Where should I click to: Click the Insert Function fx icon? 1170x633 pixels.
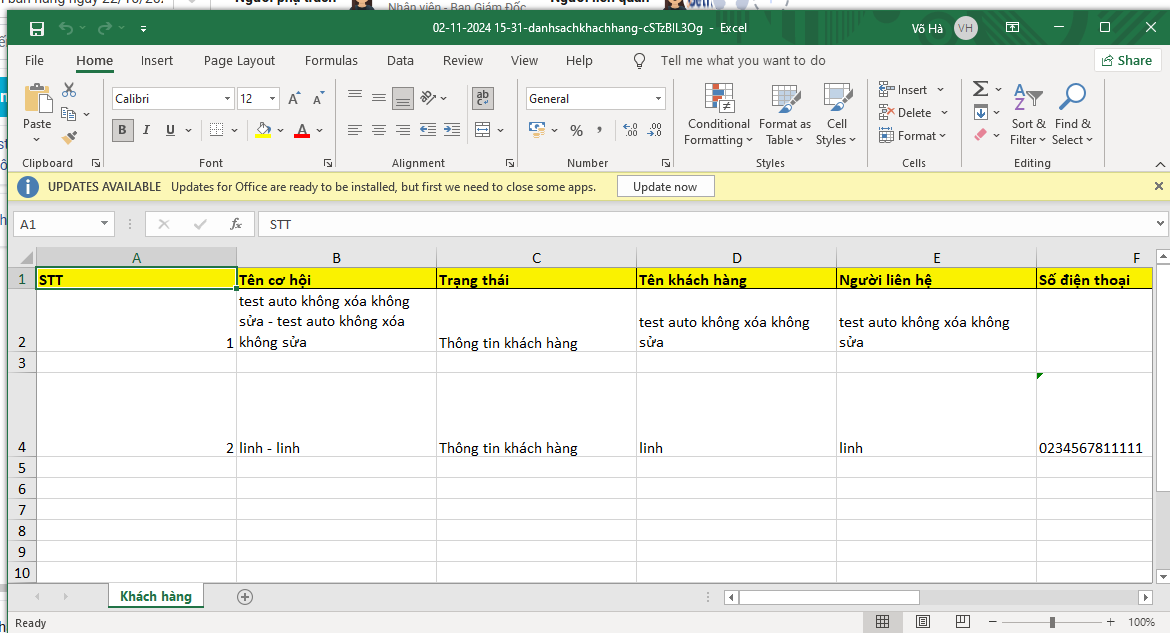pos(236,224)
